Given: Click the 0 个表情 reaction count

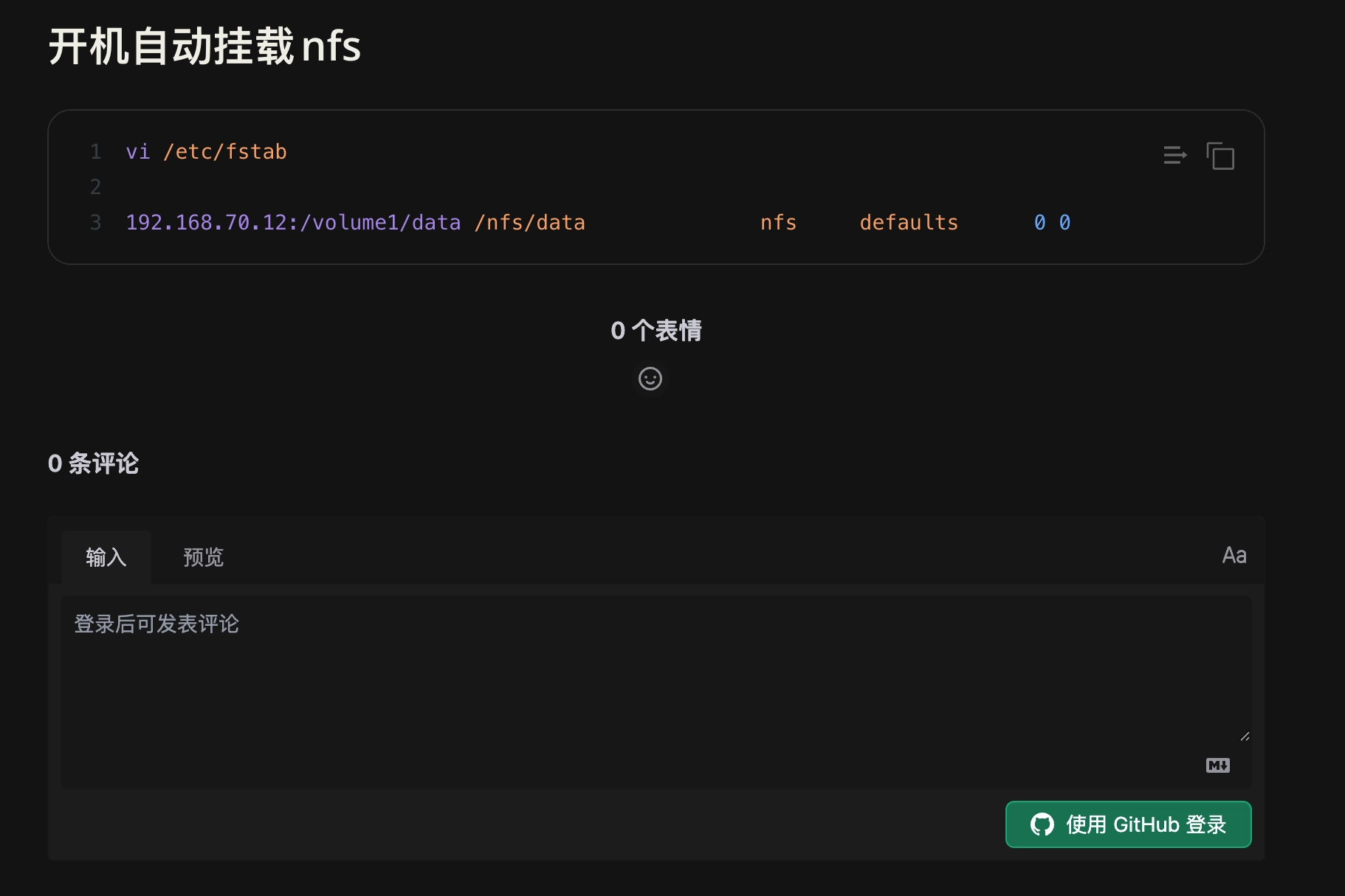Looking at the screenshot, I should 656,331.
